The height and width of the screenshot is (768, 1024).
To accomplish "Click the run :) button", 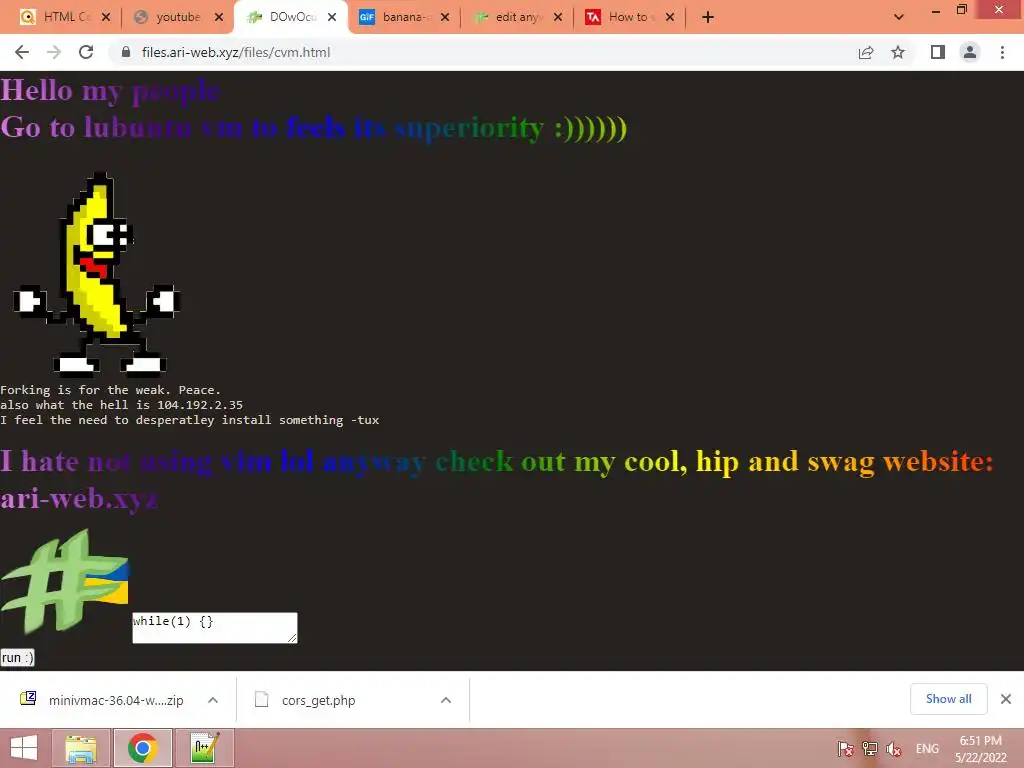I will point(17,657).
